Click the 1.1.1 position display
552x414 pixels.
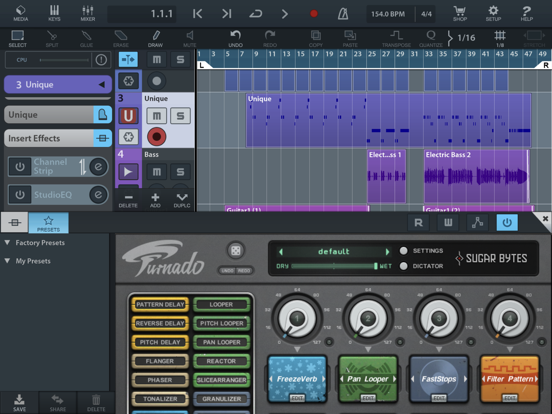(x=142, y=14)
